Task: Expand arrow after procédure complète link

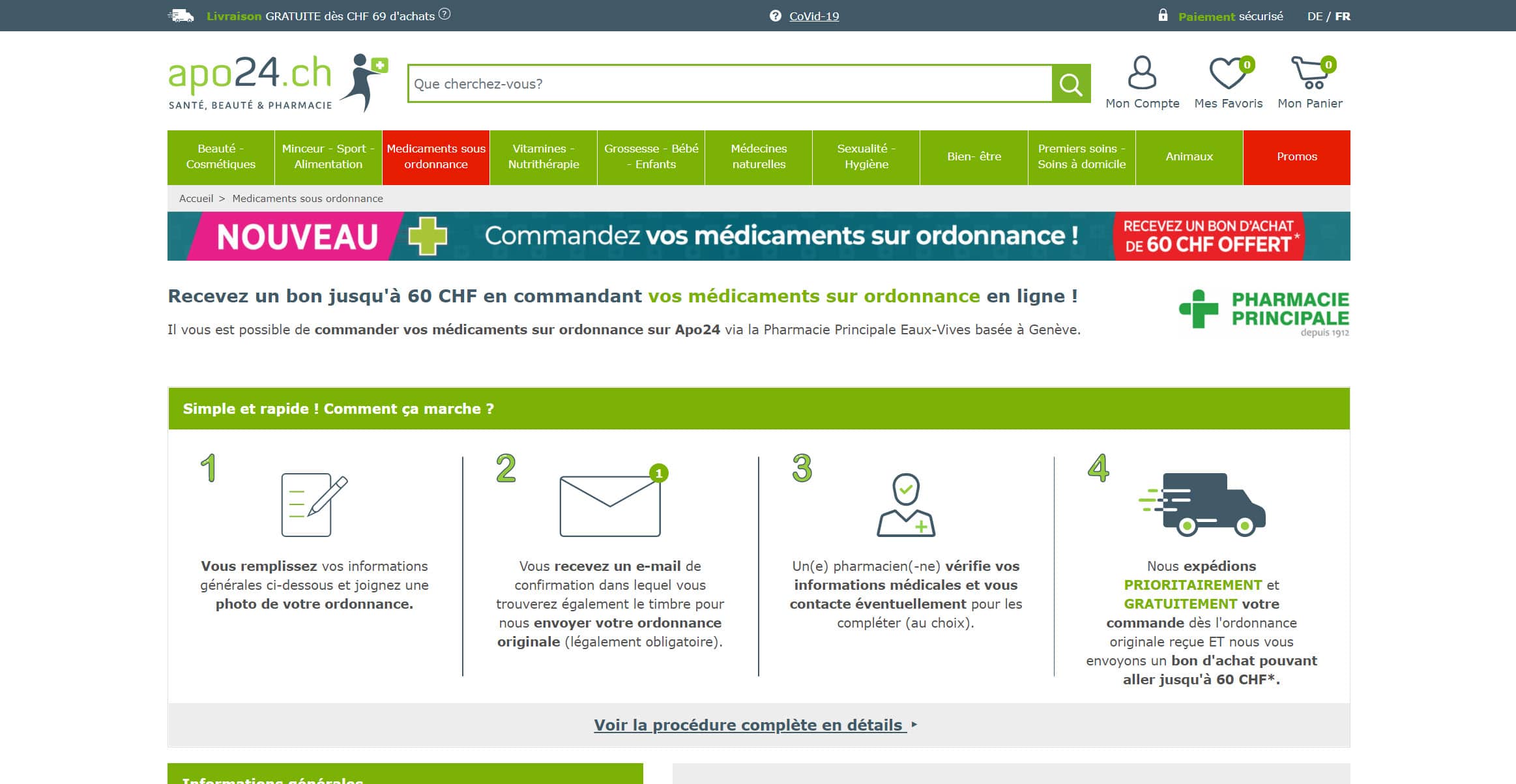Action: 914,724
